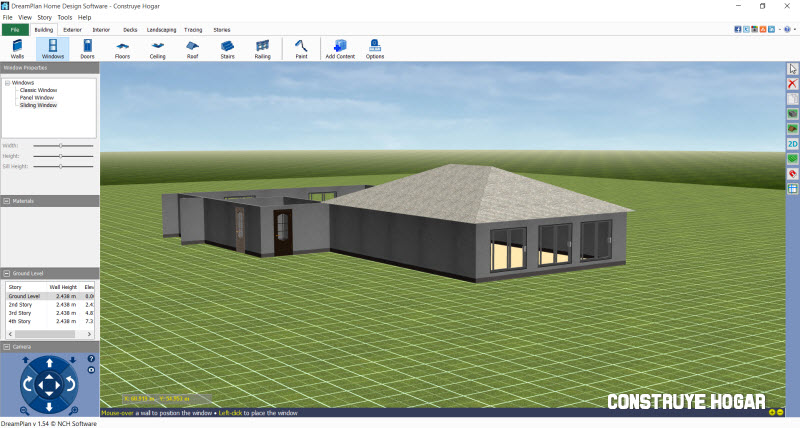Viewport: 800px width, 428px height.
Task: Click the copy pages icon in right toolbar
Action: click(792, 99)
